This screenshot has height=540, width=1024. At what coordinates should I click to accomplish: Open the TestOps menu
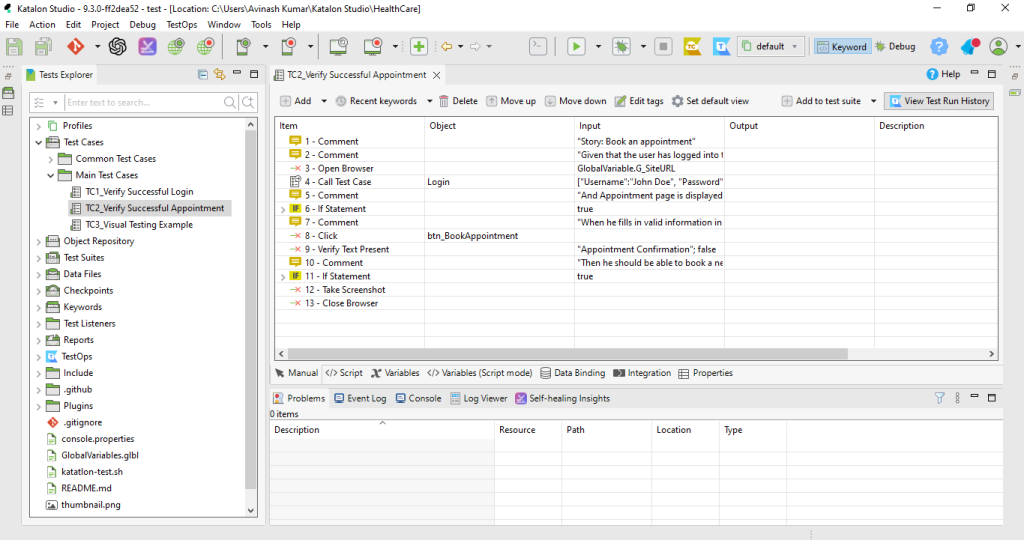182,24
